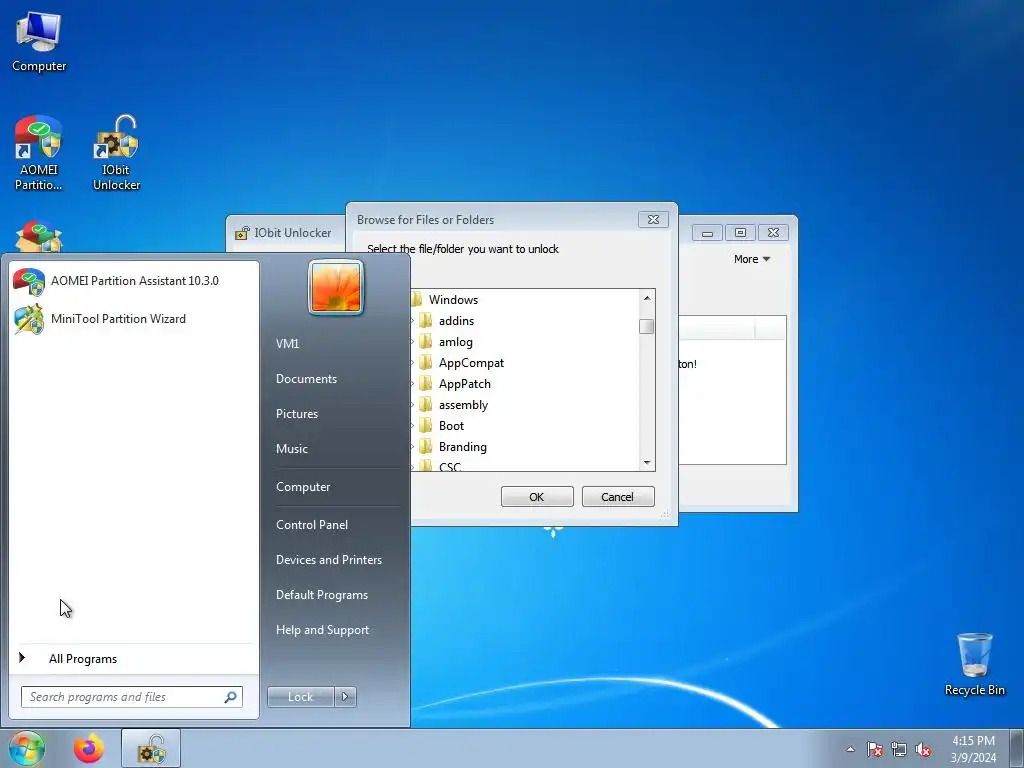Open the Recycle Bin icon
The image size is (1024, 768).
pyautogui.click(x=974, y=664)
